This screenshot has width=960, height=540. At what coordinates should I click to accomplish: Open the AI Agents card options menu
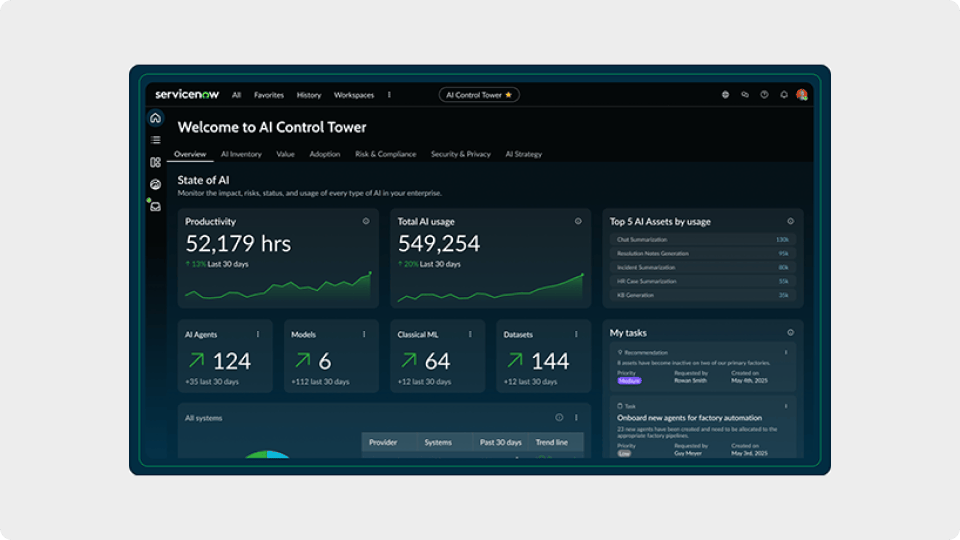[258, 334]
